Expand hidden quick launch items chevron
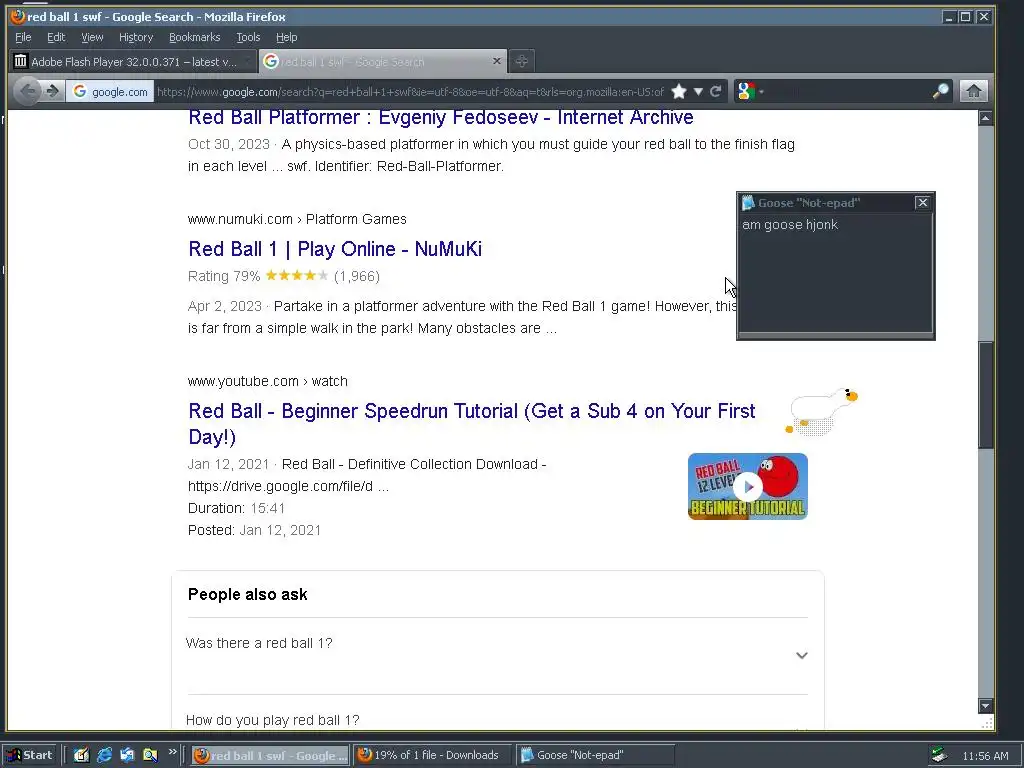This screenshot has width=1024, height=768. [172, 752]
